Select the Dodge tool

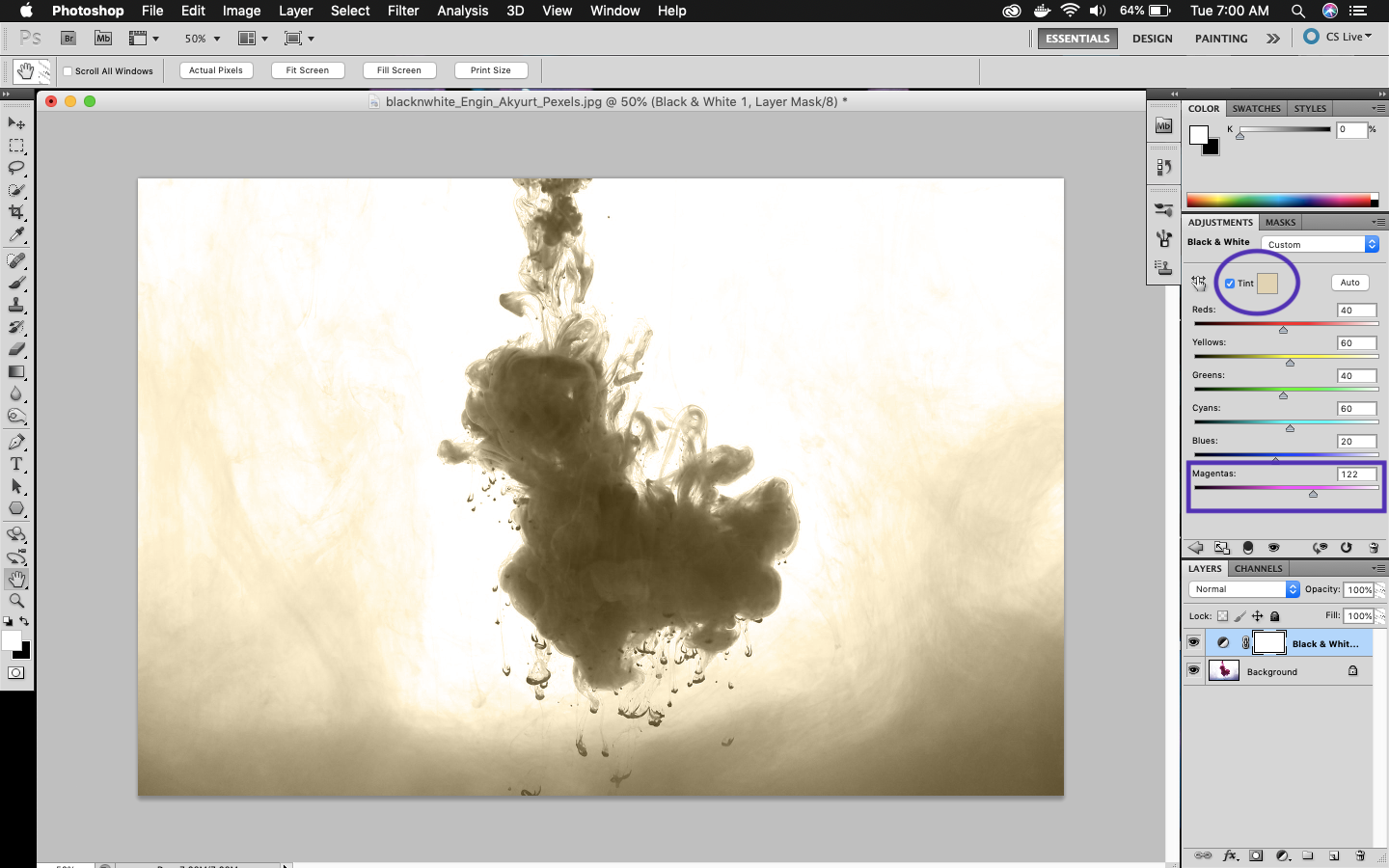[16, 416]
